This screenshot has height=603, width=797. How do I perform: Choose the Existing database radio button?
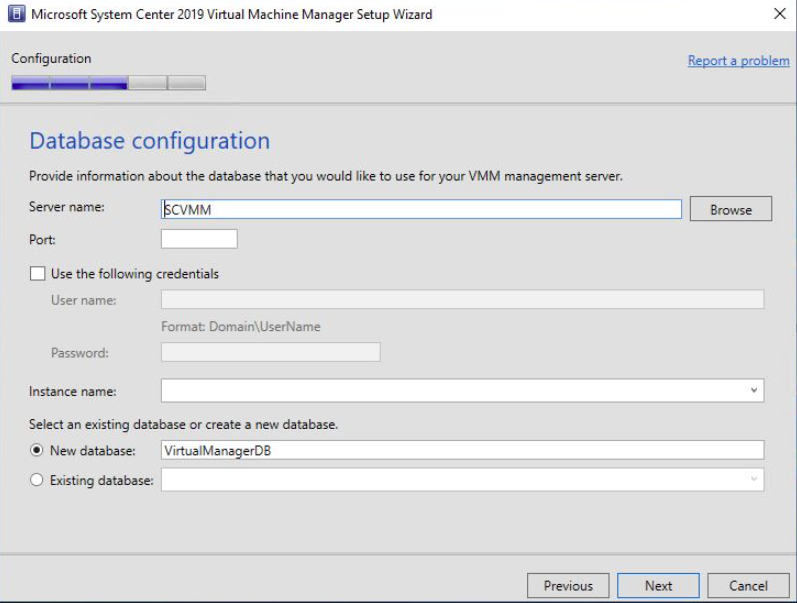37,480
